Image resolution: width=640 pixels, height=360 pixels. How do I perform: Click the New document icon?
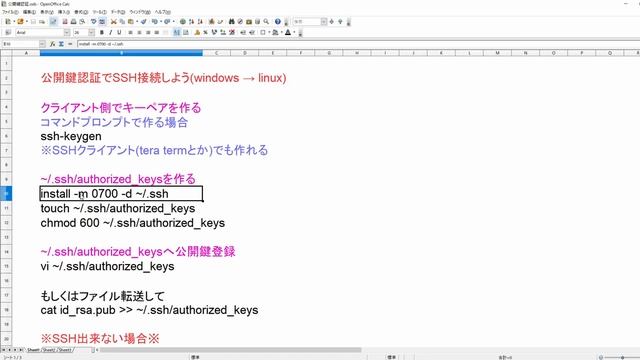(8, 22)
